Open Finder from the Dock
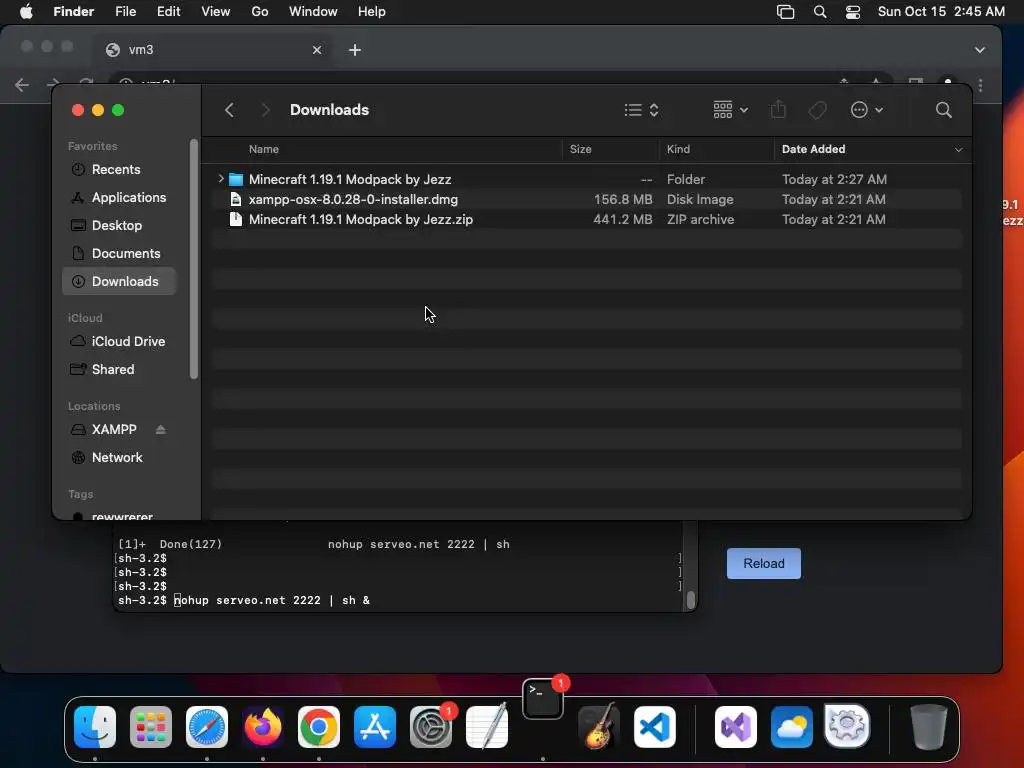The height and width of the screenshot is (768, 1024). (95, 727)
